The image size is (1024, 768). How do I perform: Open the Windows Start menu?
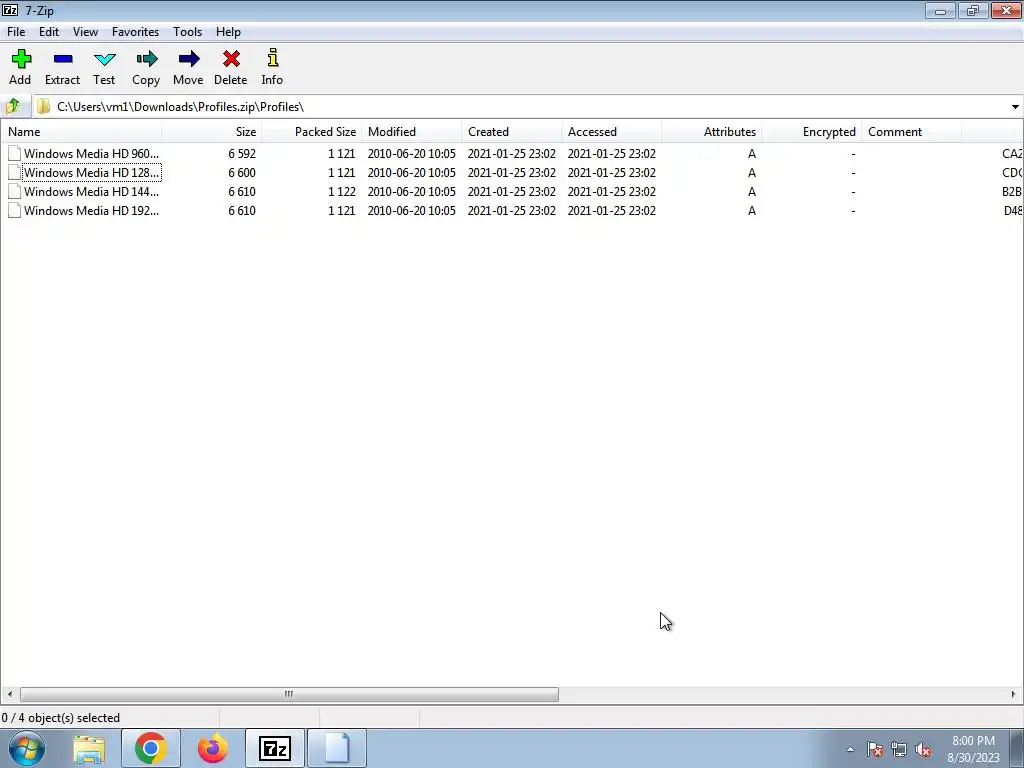pyautogui.click(x=27, y=748)
